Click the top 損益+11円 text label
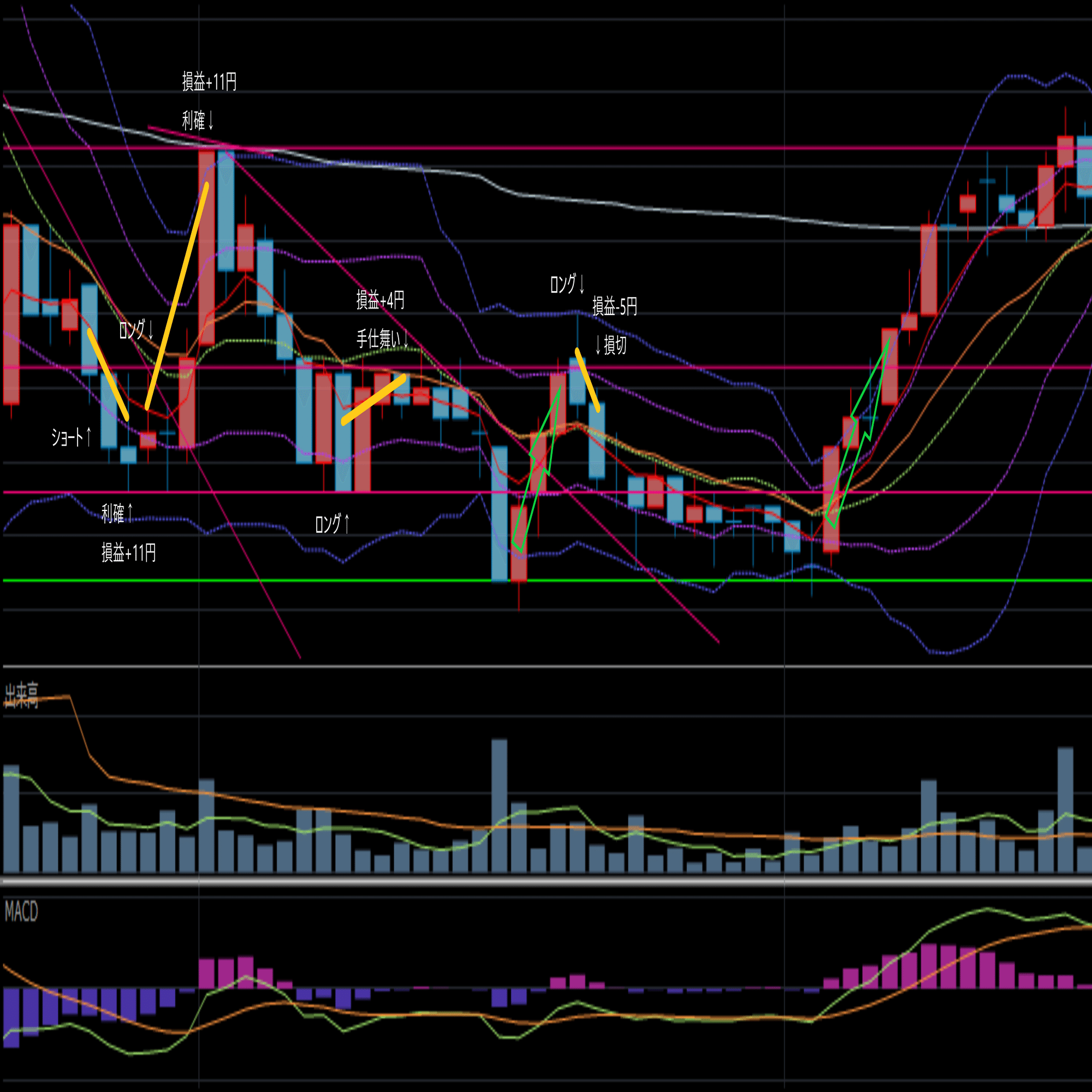 point(209,82)
